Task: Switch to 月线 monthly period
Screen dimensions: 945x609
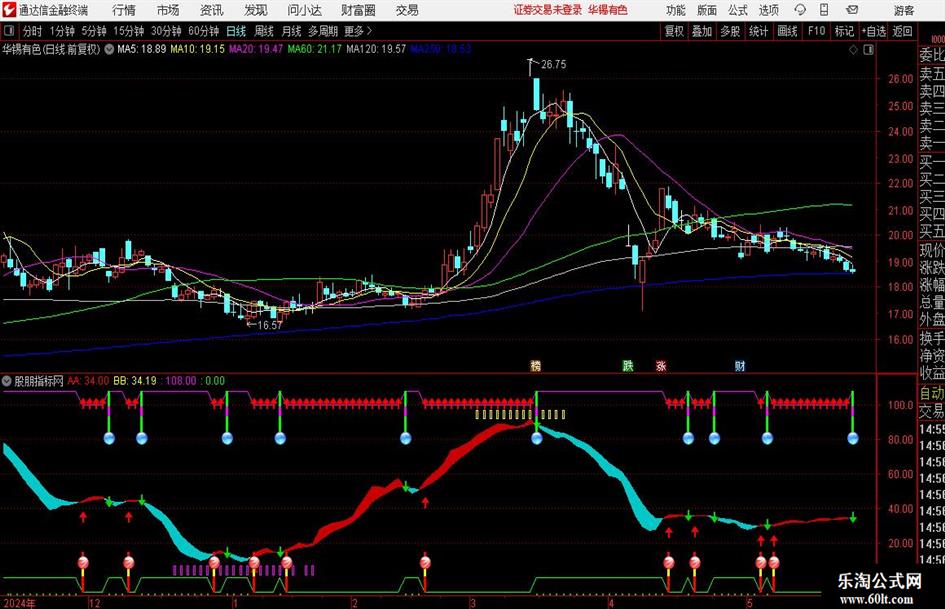Action: (292, 31)
